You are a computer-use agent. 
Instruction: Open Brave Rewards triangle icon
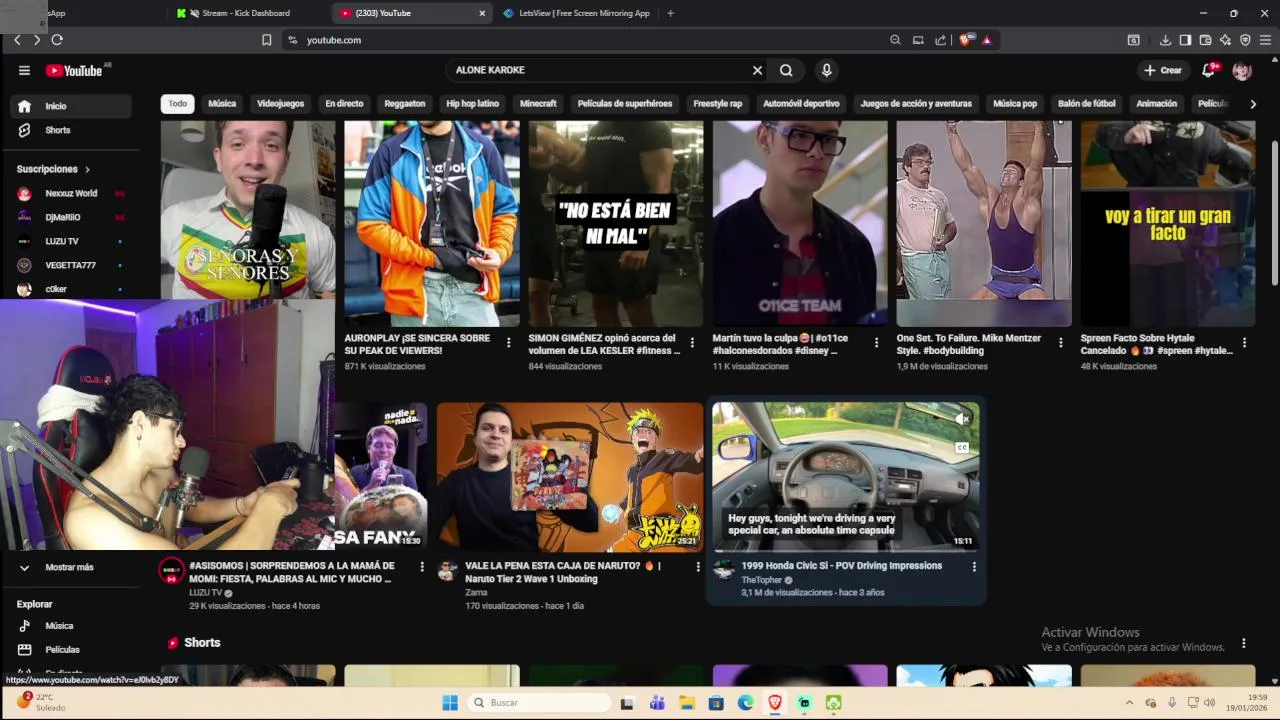[x=986, y=40]
